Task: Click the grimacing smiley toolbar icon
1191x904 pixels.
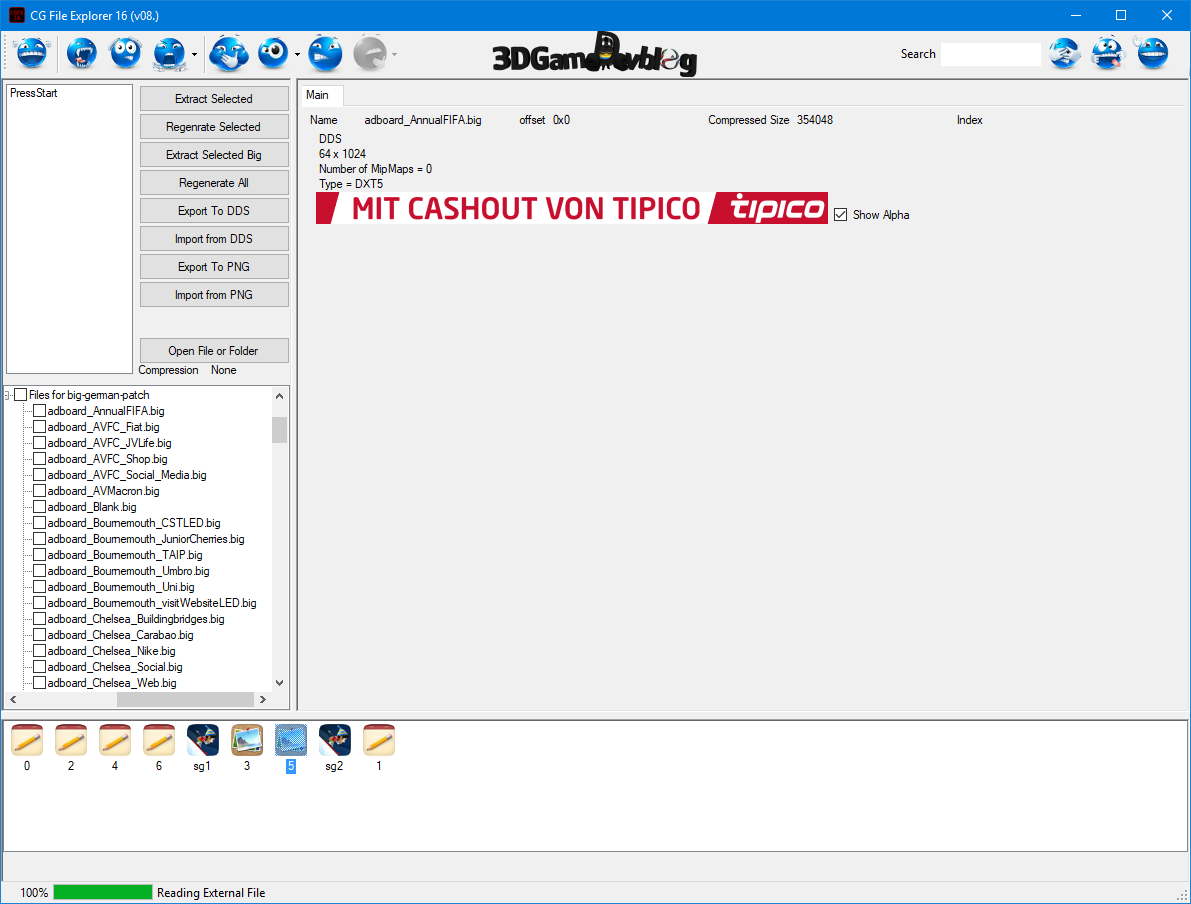Action: click(x=325, y=54)
